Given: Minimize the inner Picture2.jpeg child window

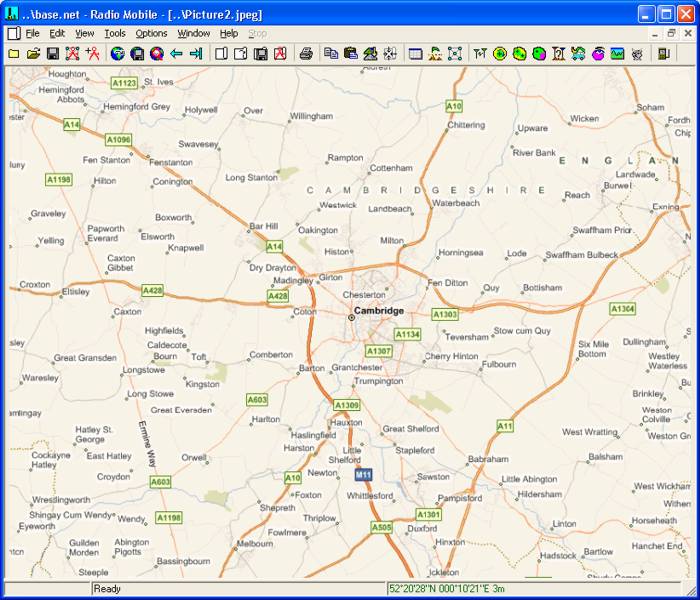Looking at the screenshot, I should 654,33.
